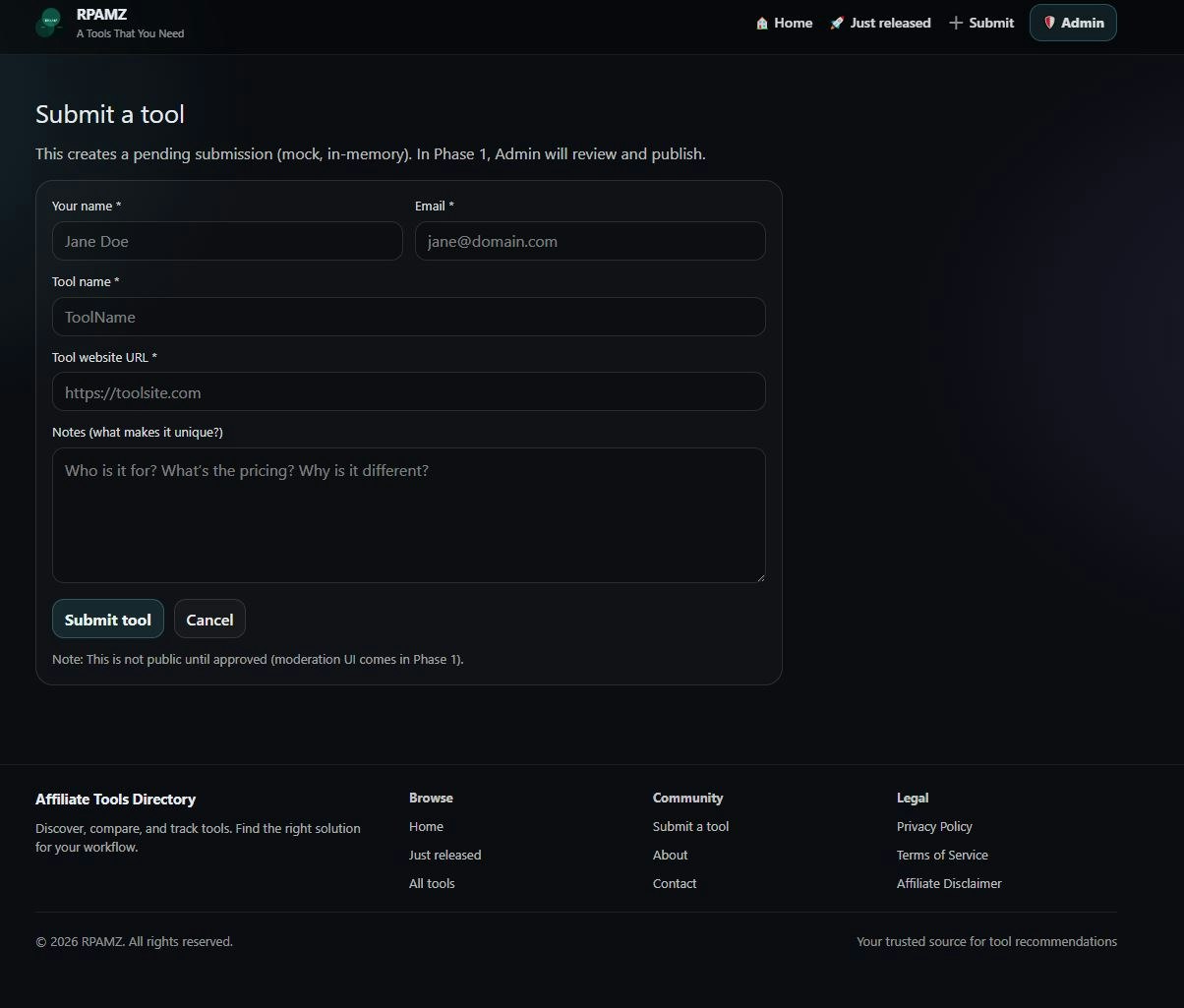Screen dimensions: 1184x1008
Task: Click the Your name * label
Action: click(87, 207)
